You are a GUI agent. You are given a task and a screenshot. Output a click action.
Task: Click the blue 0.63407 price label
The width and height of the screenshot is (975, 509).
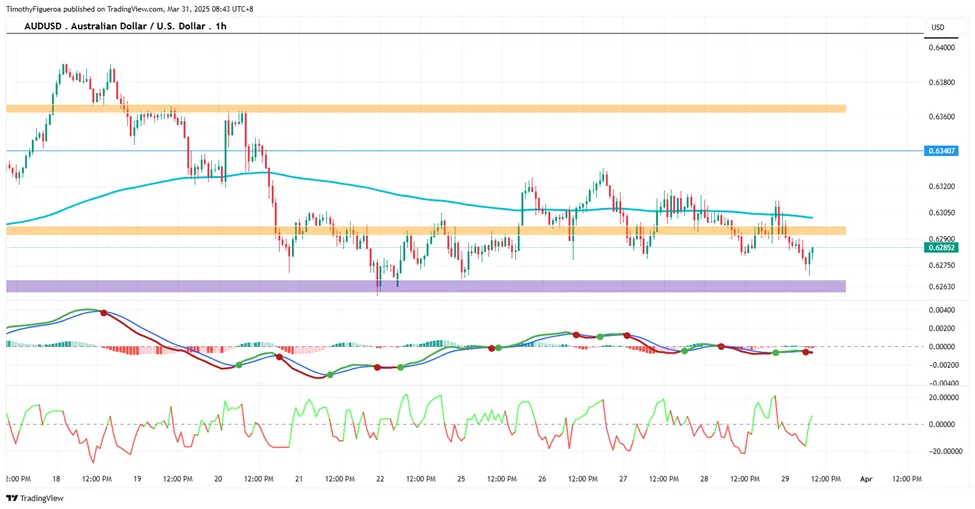click(x=941, y=151)
